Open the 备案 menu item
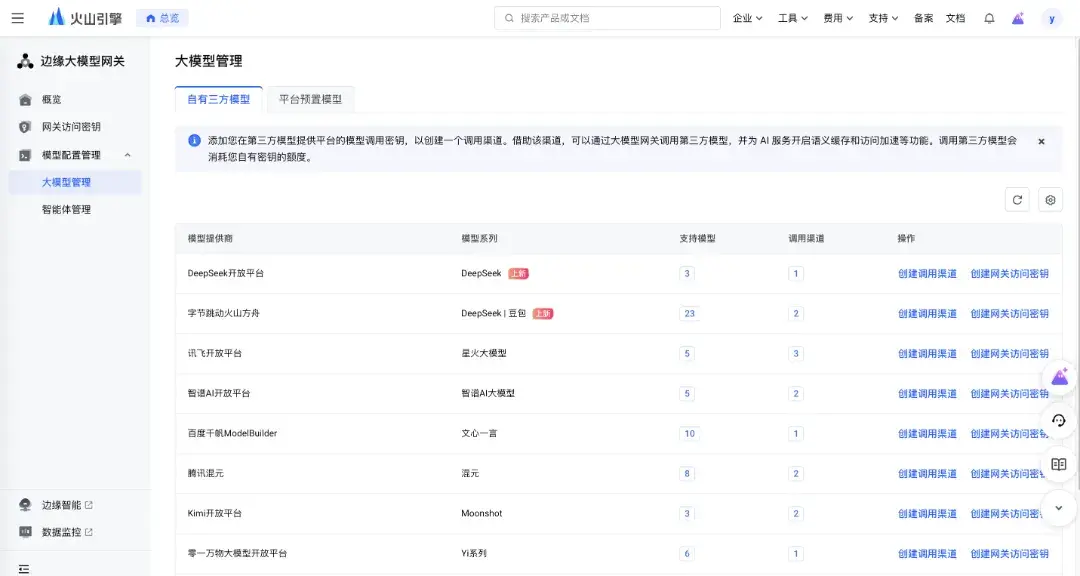Screen dimensions: 1080x576 coord(924,19)
